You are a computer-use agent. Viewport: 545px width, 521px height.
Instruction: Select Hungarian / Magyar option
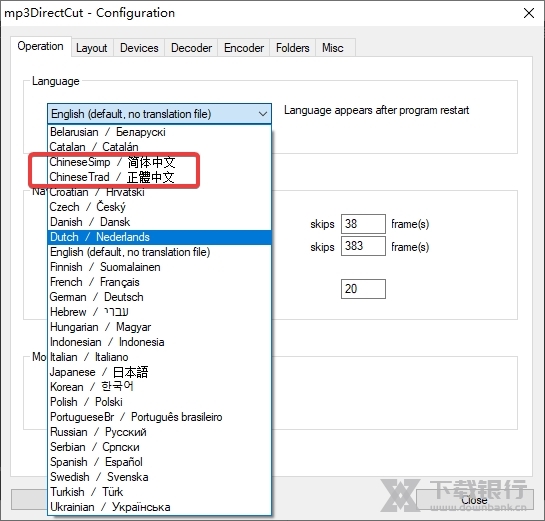tap(159, 327)
